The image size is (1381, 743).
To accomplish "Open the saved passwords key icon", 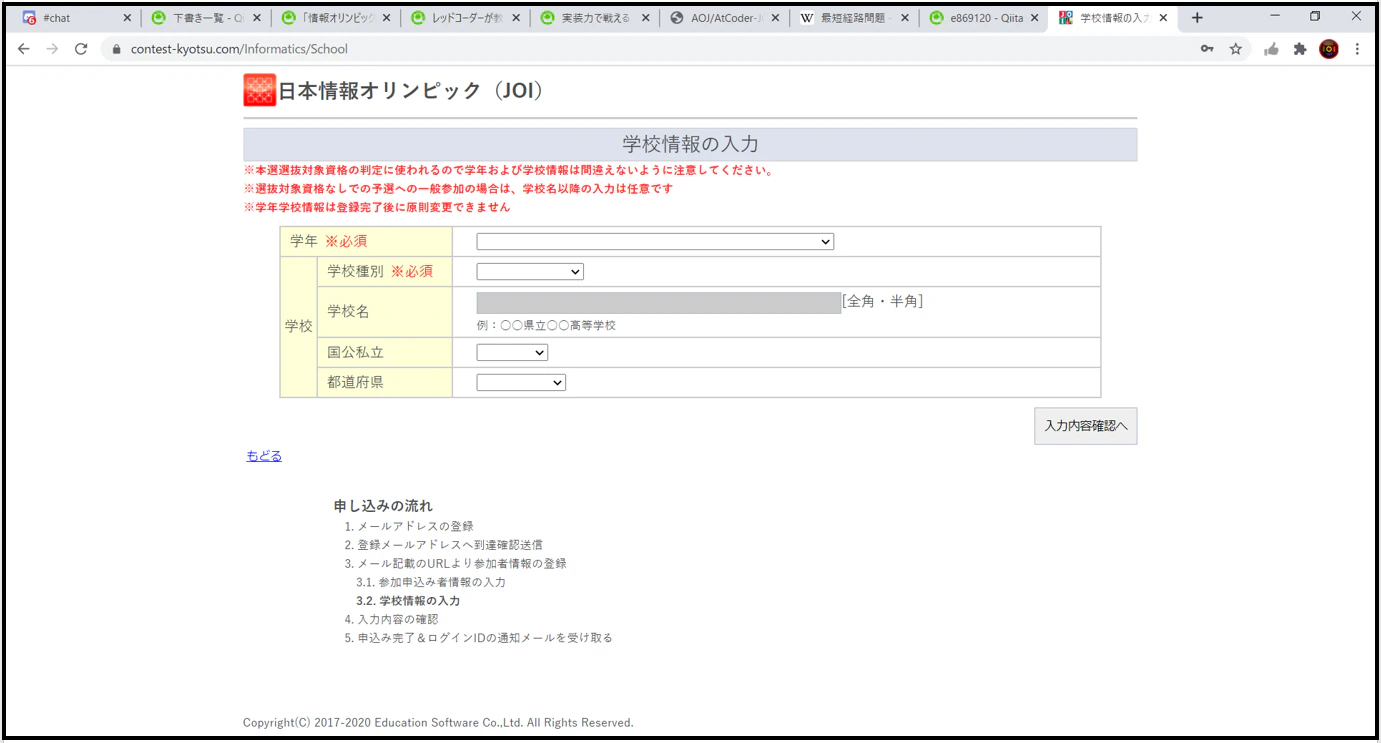I will click(x=1207, y=49).
